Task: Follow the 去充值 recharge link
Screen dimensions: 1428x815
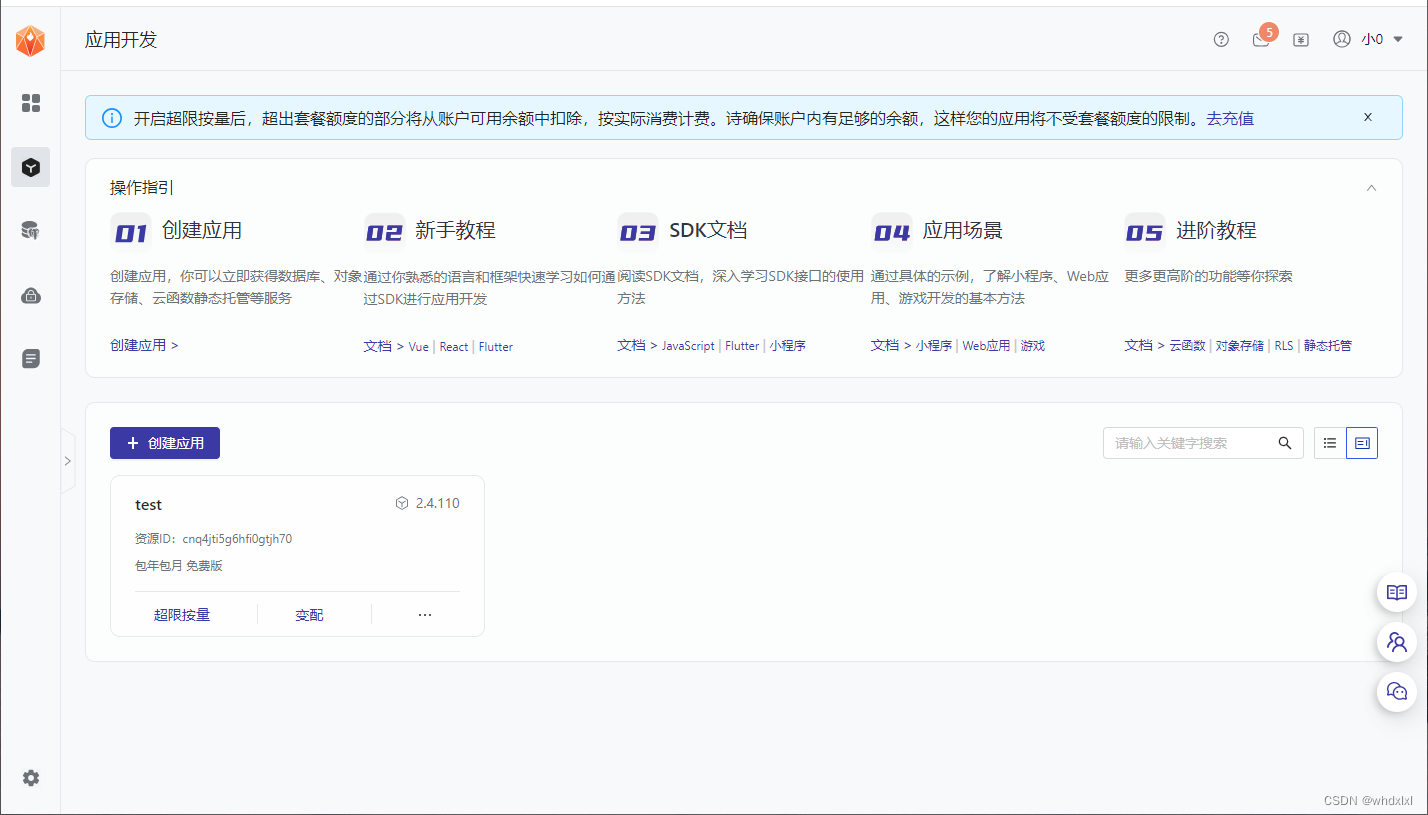Action: coord(1230,118)
